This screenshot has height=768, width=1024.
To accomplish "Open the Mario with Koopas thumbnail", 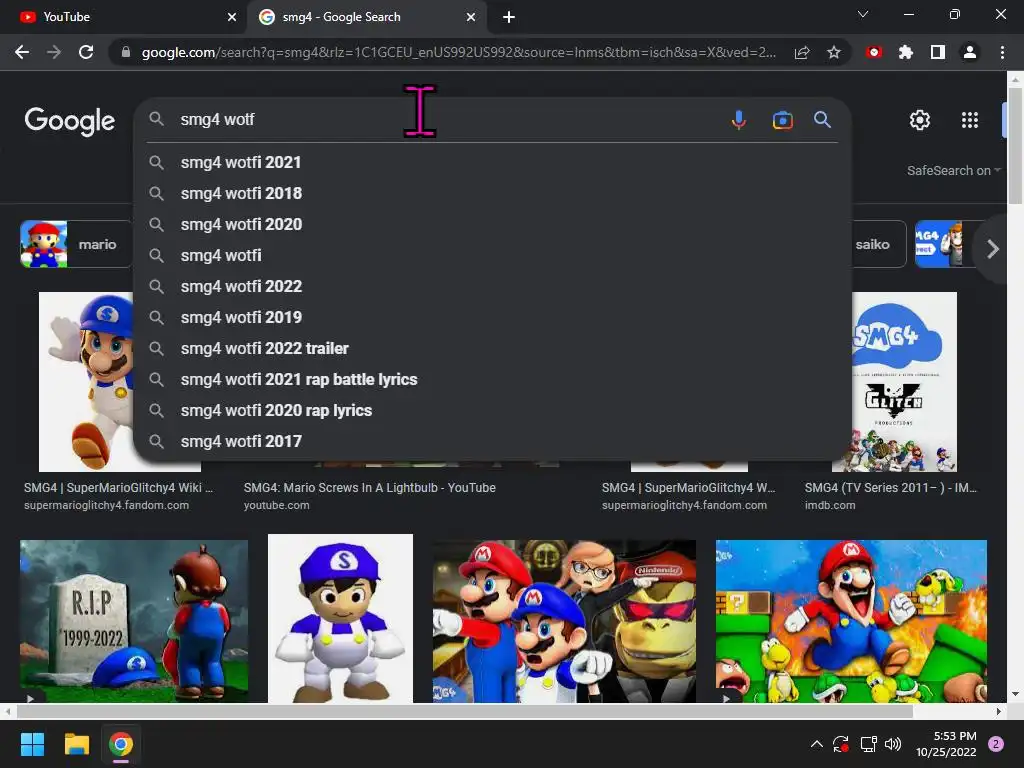I will [851, 621].
